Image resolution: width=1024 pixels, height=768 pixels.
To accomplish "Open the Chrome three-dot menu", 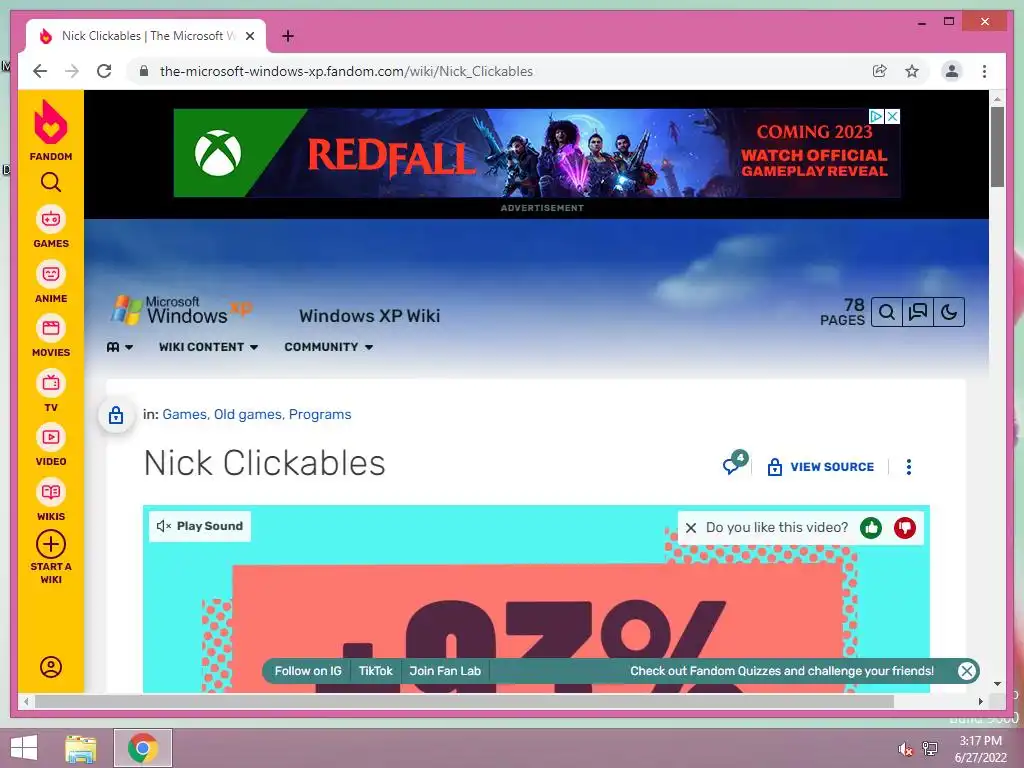I will tap(984, 71).
